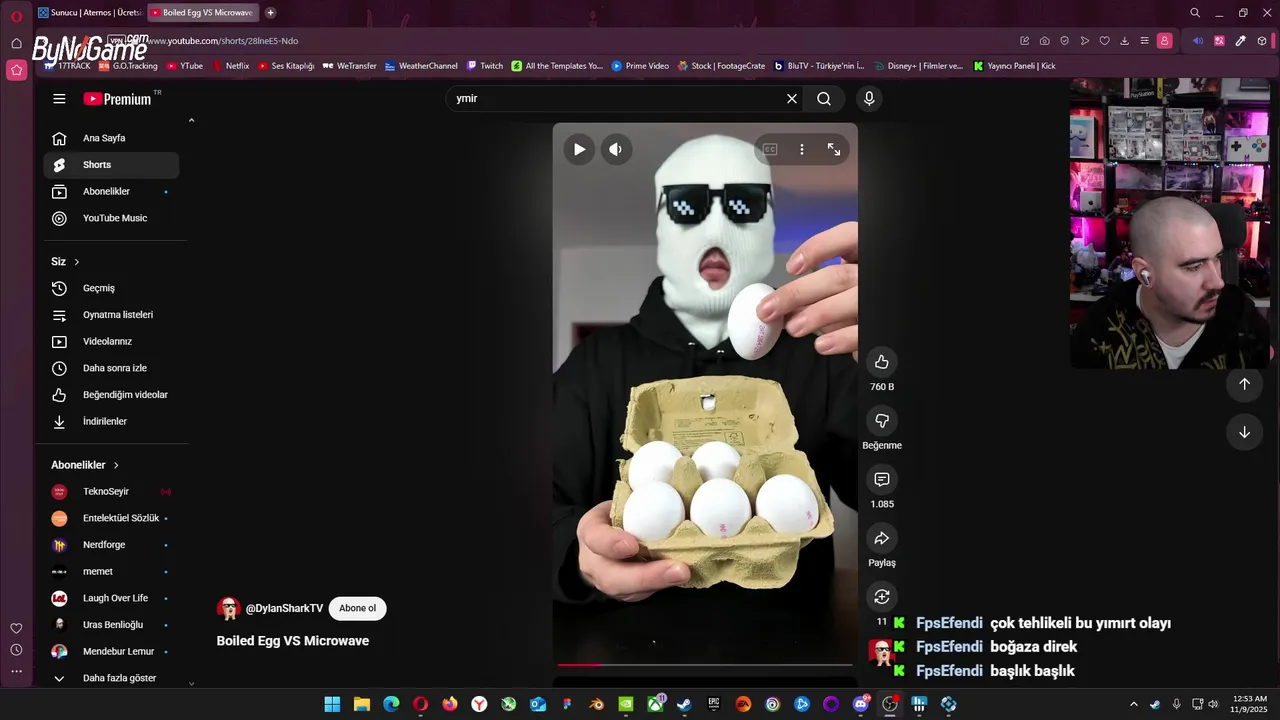Open the Nerdforge channel
The width and height of the screenshot is (1280, 720).
(x=111, y=545)
